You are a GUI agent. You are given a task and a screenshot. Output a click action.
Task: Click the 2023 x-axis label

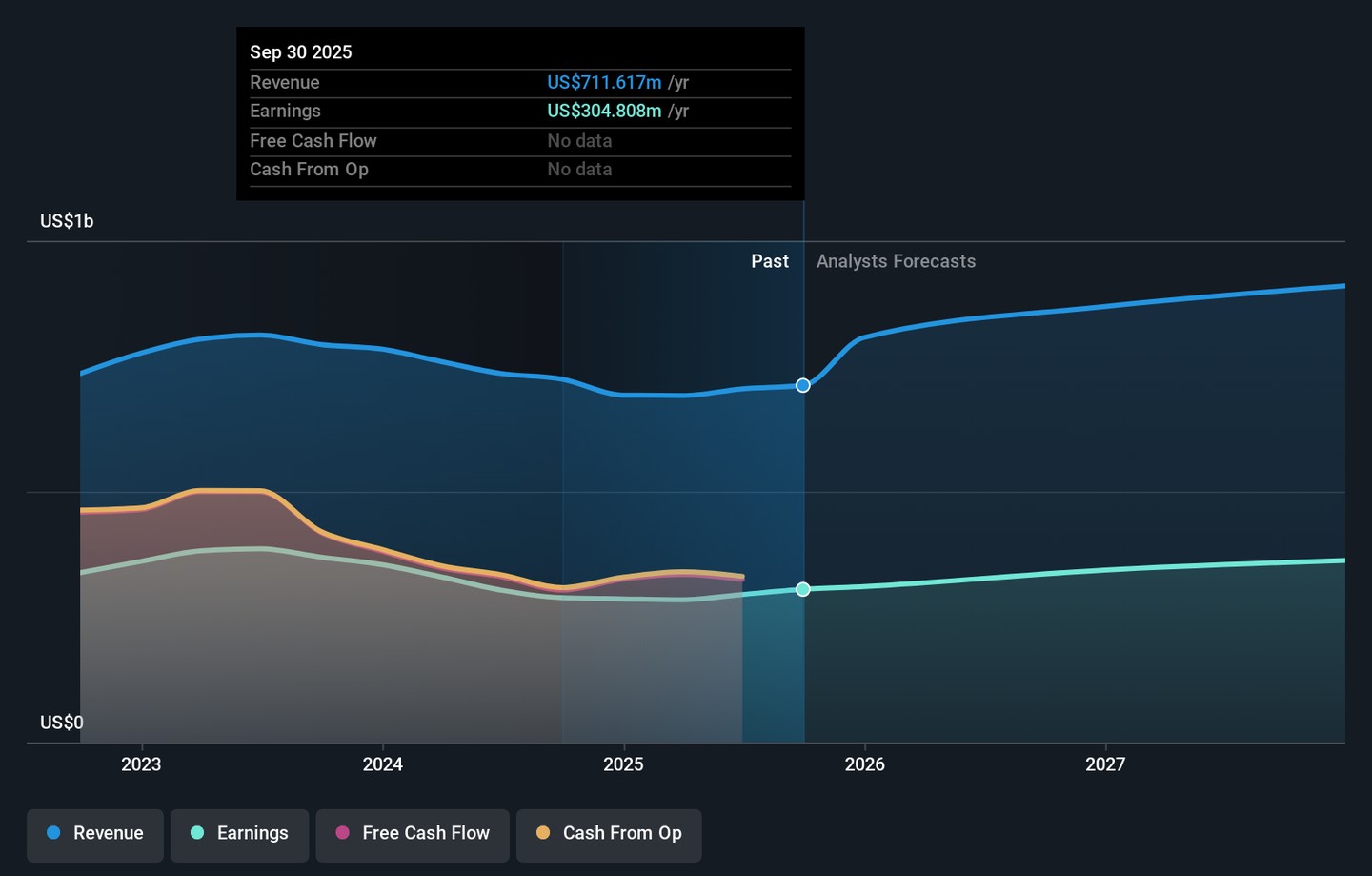coord(141,764)
